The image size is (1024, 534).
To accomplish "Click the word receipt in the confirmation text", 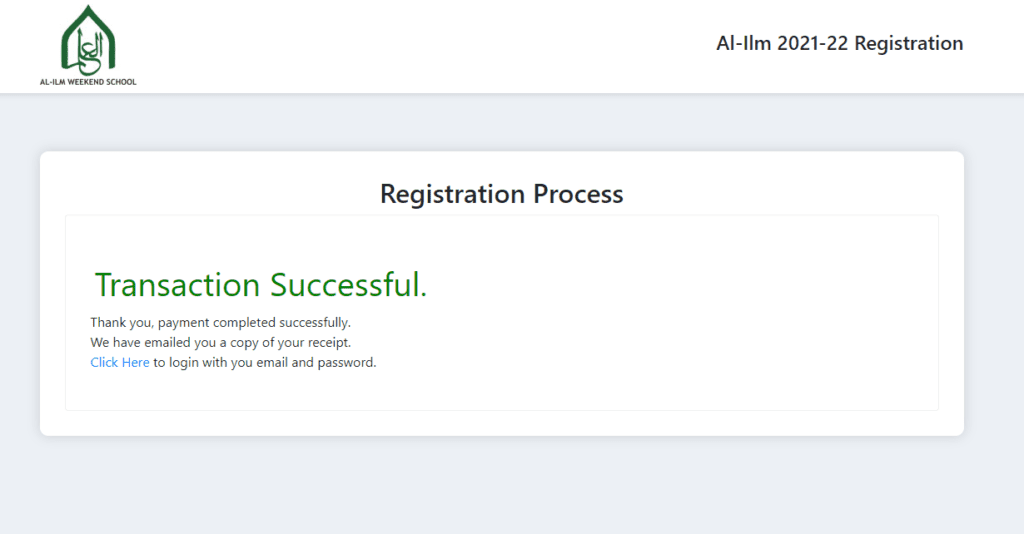I will tap(329, 343).
